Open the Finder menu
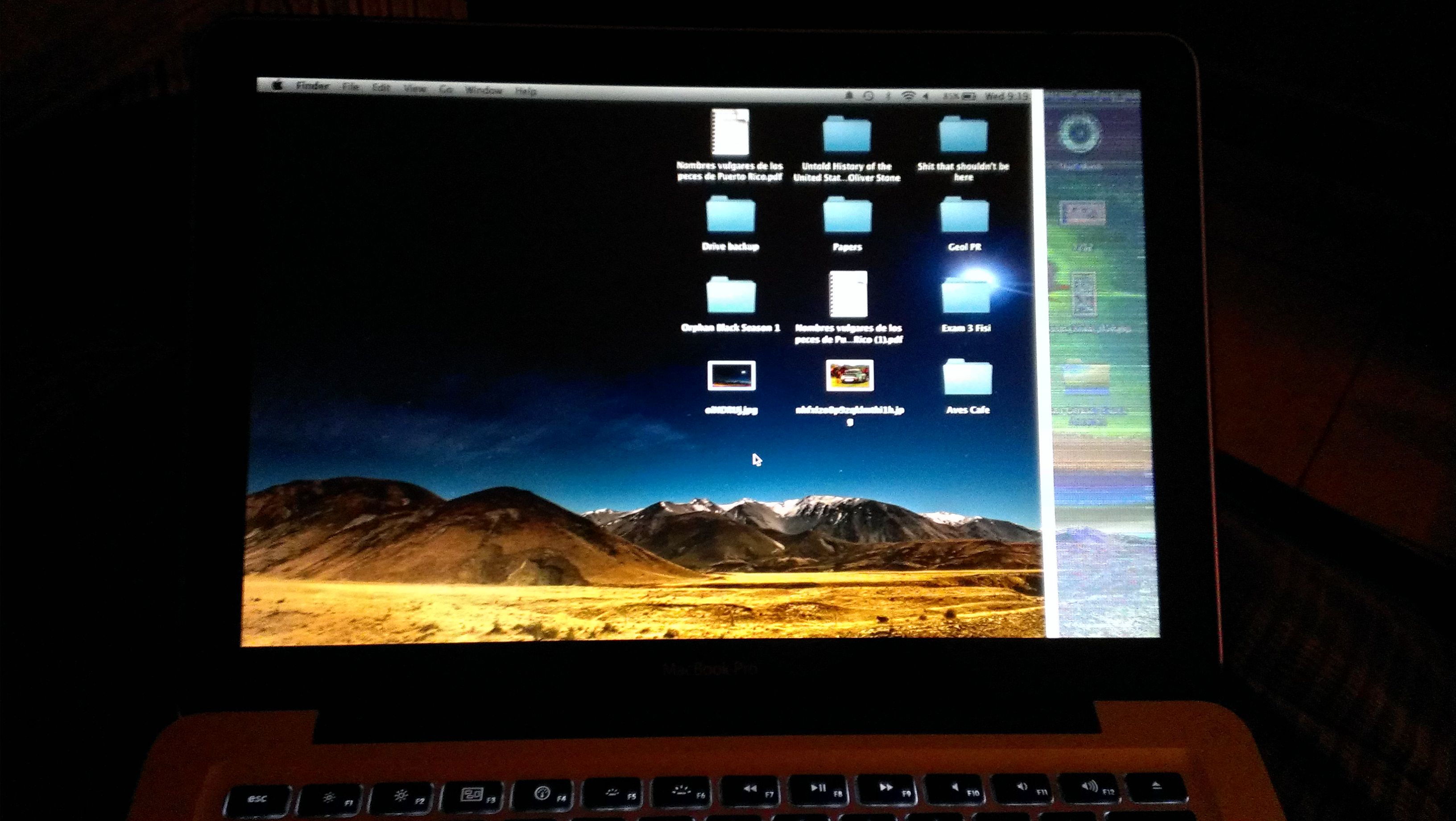This screenshot has height=821, width=1456. pyautogui.click(x=313, y=87)
